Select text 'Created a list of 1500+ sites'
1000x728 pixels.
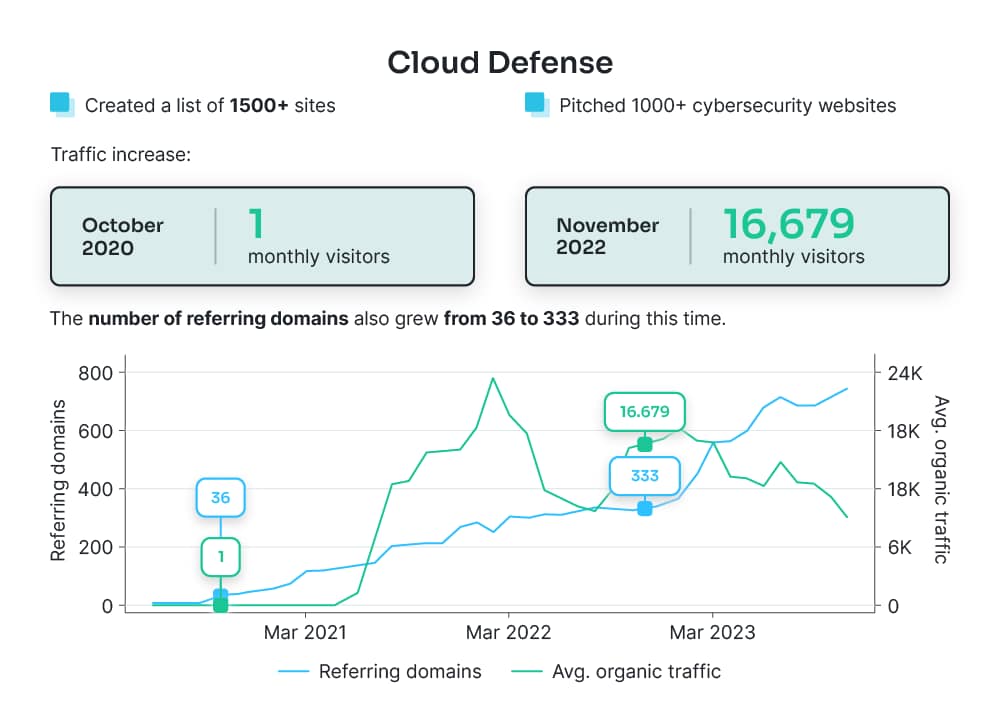pyautogui.click(x=210, y=105)
